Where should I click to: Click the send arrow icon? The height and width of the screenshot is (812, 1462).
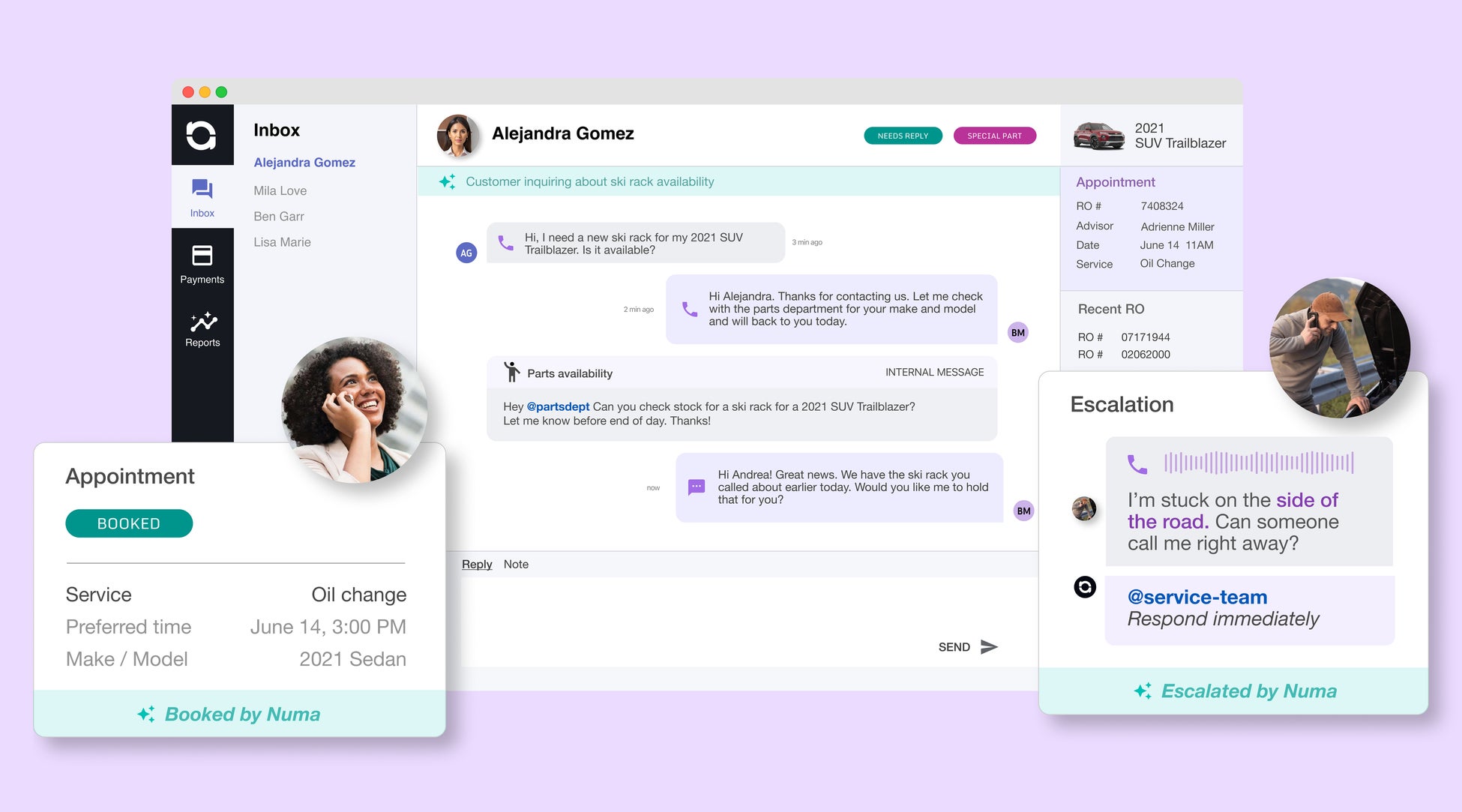click(x=989, y=646)
